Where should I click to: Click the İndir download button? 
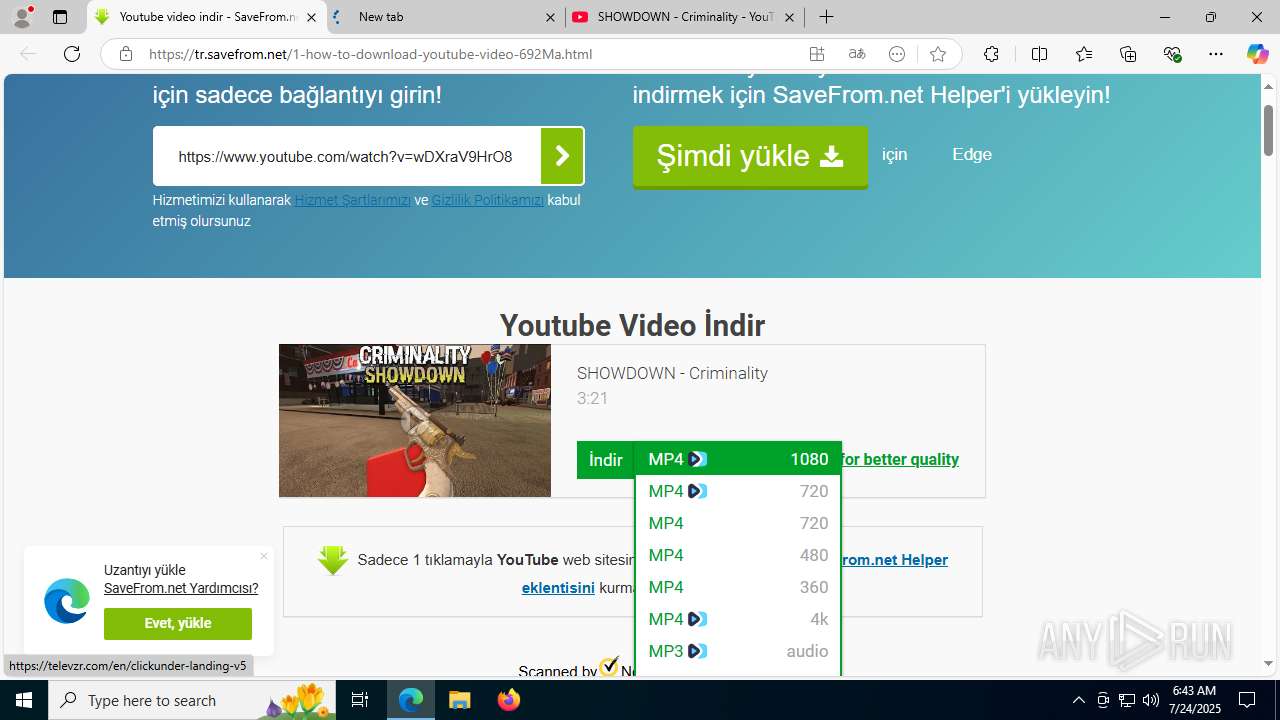coord(605,460)
